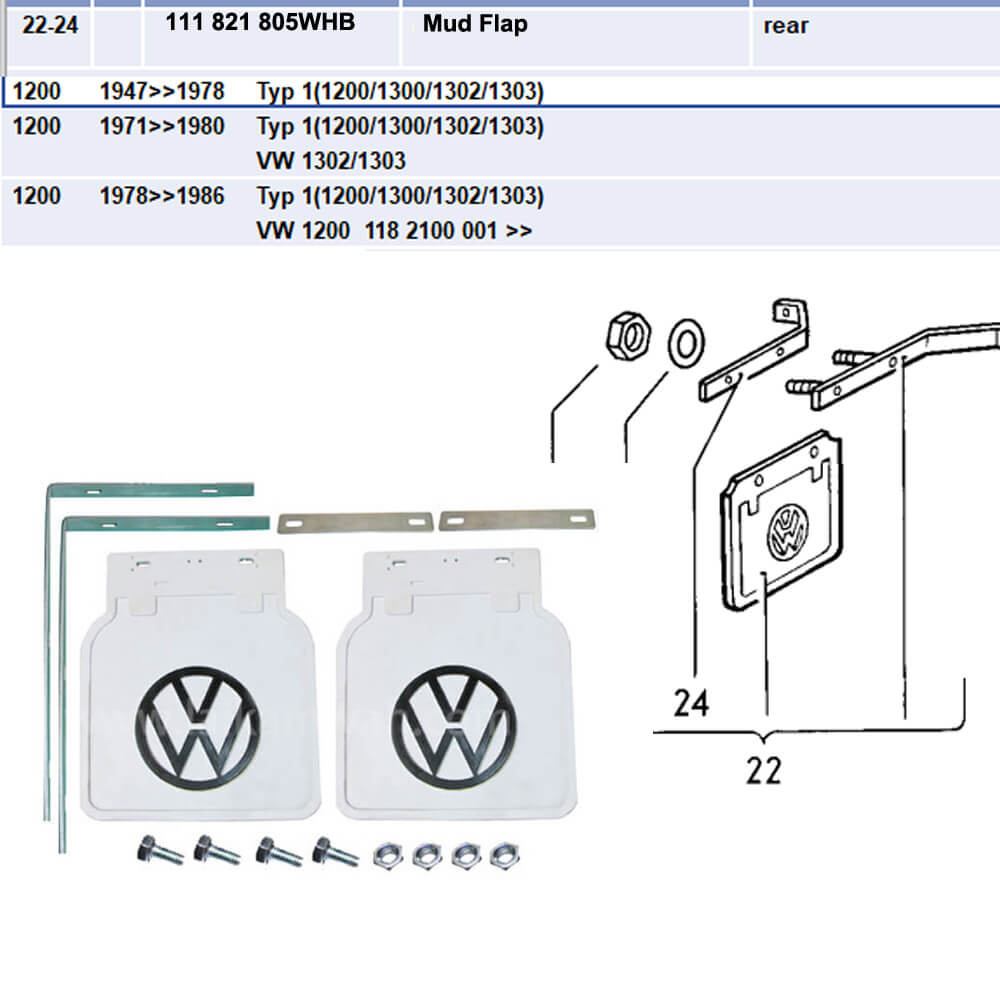Expand the 1947>>1978 fitment row
The width and height of the screenshot is (1000, 1000).
point(163,91)
